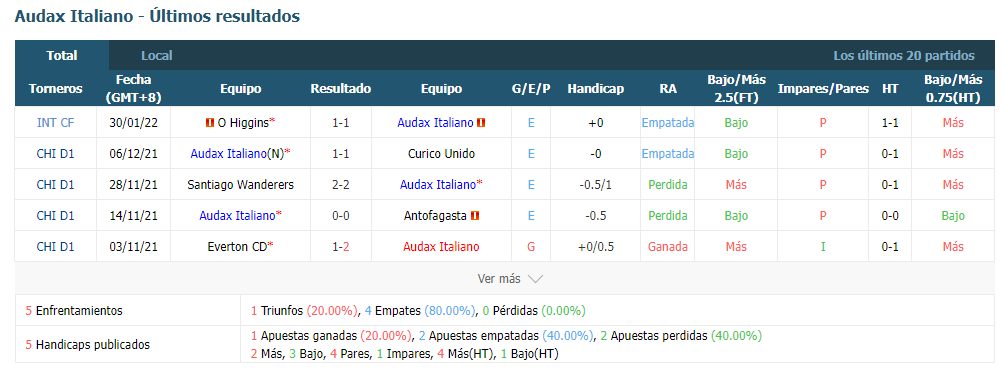Screen dimensions: 1005x372
Task: Open Santiago Wanderers team link
Action: pyautogui.click(x=240, y=185)
